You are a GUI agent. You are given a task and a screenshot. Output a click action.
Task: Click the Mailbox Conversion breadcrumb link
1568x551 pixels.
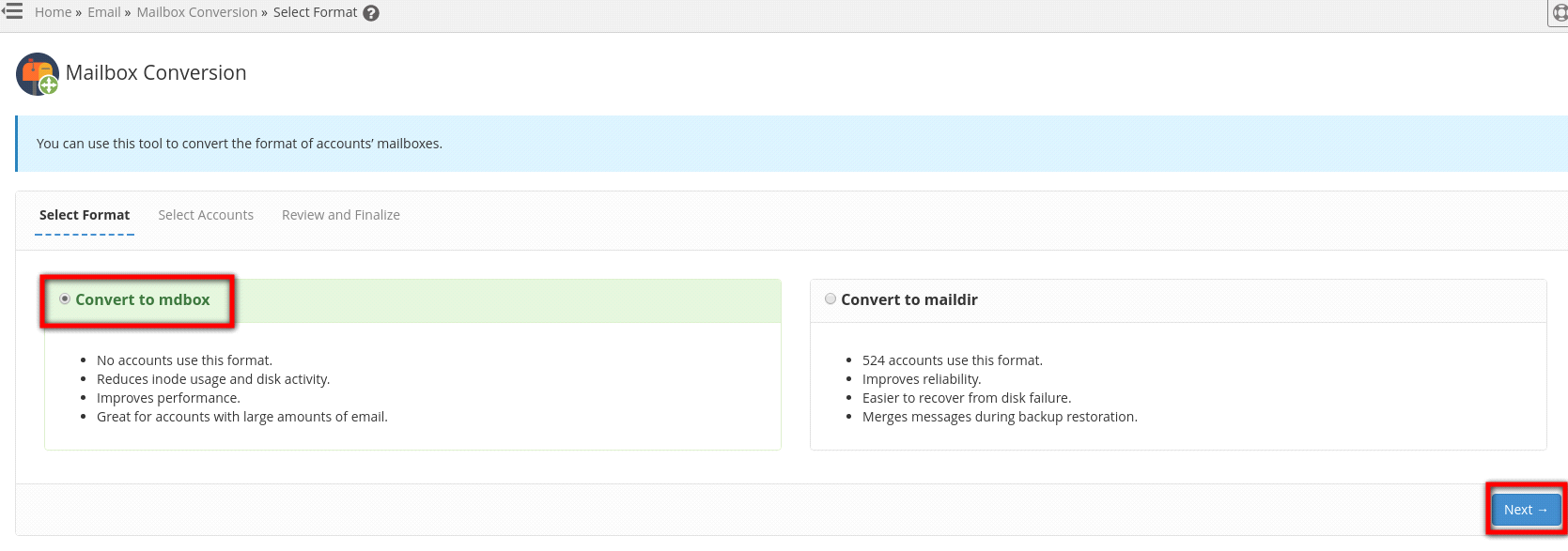pos(197,12)
